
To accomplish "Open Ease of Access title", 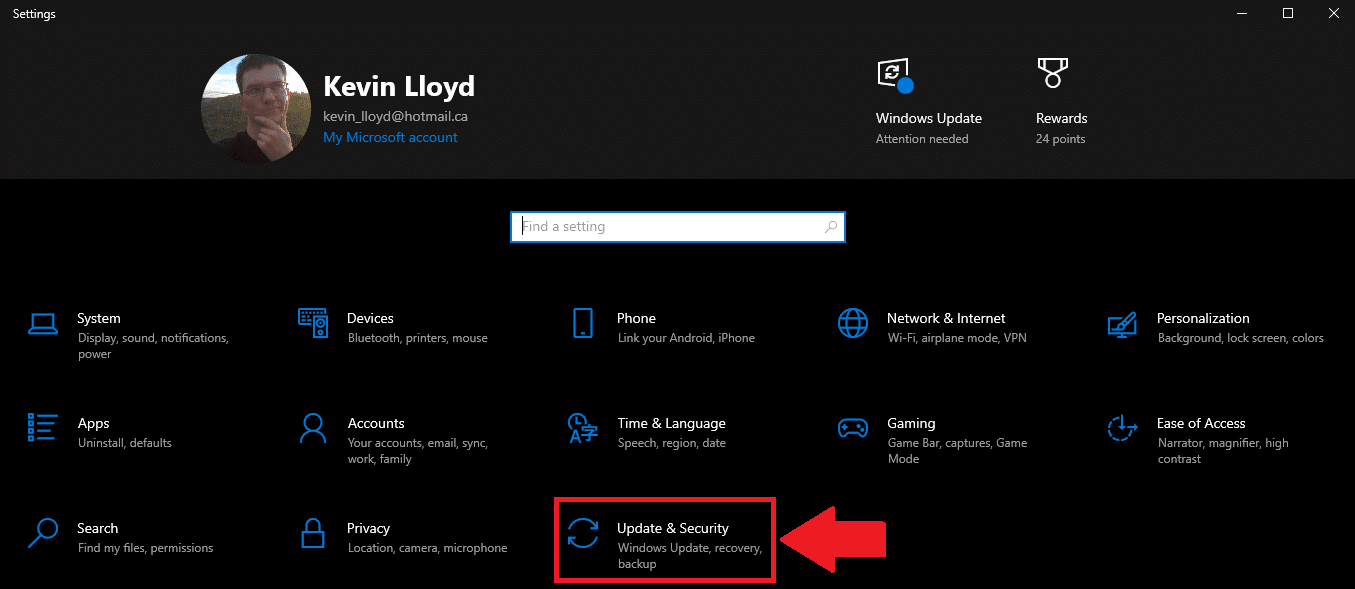I will tap(1201, 423).
